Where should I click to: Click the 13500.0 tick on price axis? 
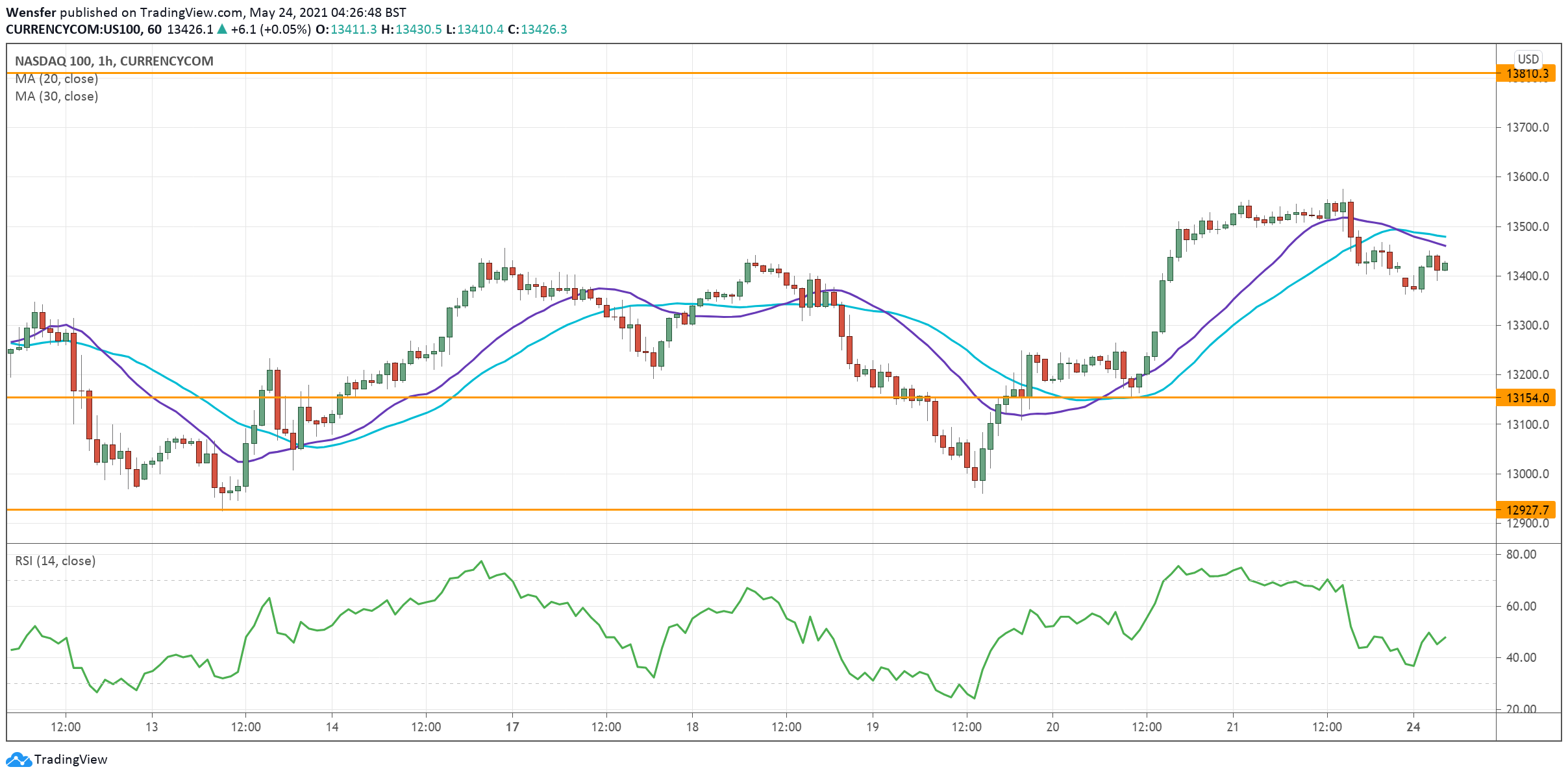[1527, 226]
